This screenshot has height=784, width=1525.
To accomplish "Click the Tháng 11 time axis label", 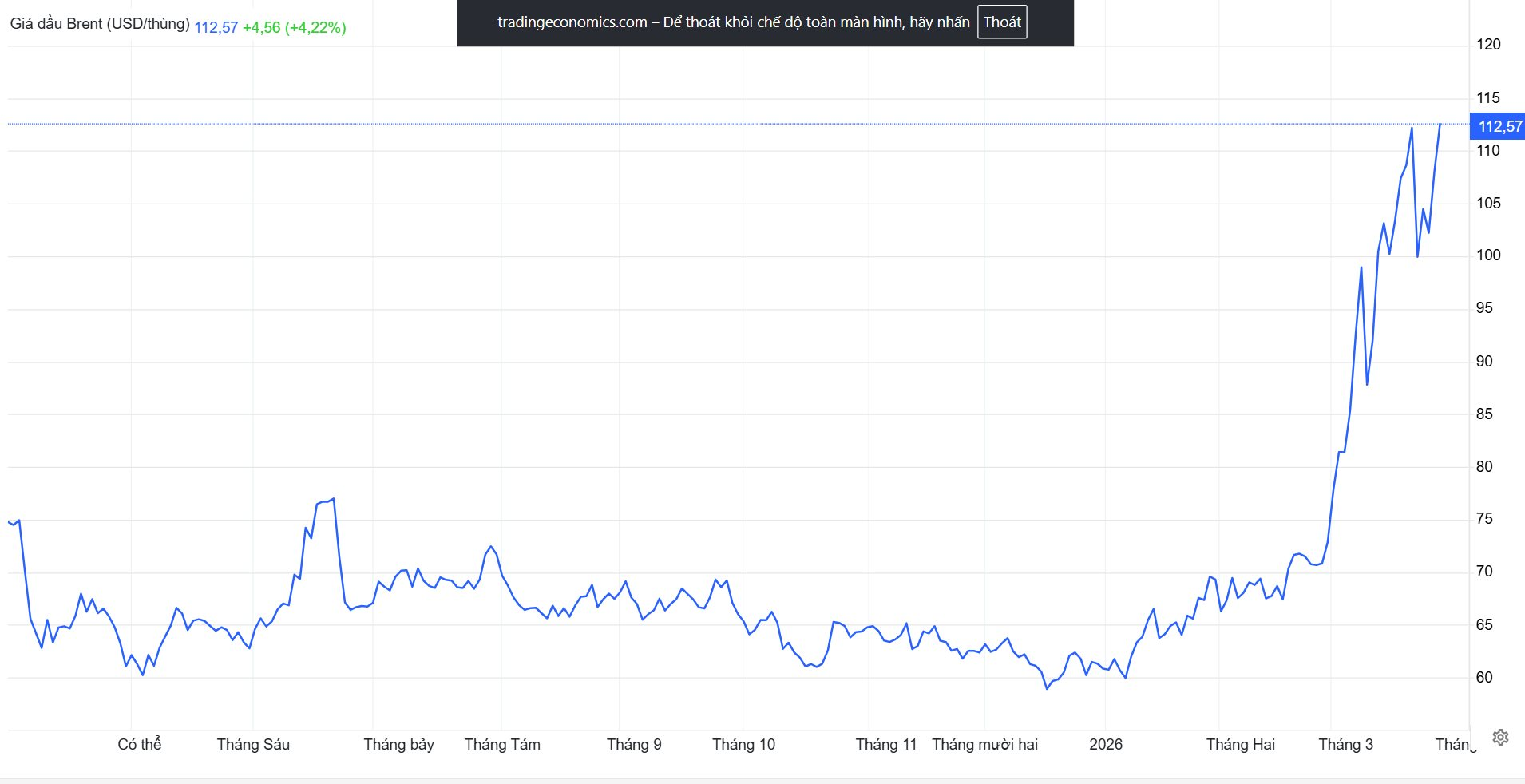I will click(885, 744).
